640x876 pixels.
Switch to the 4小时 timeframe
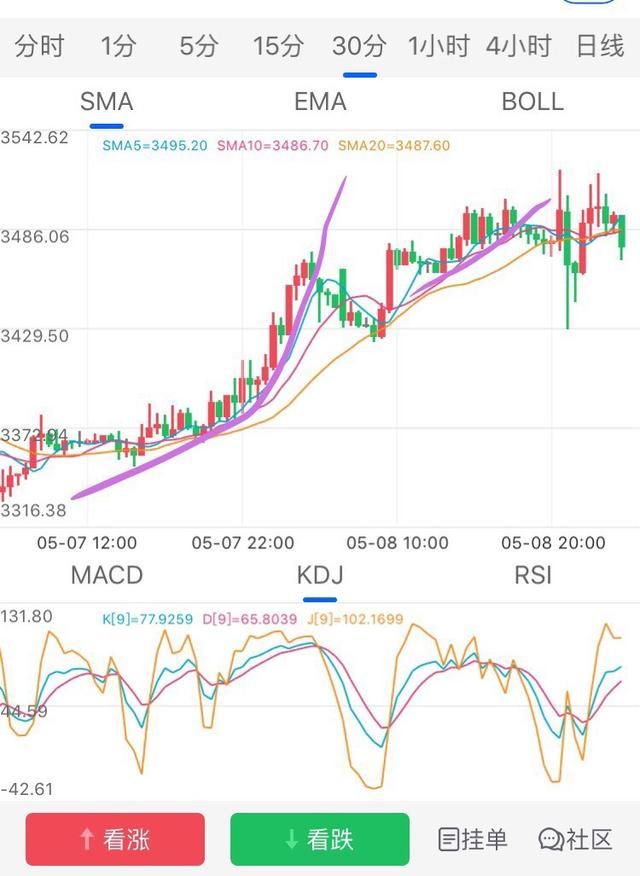tap(518, 46)
